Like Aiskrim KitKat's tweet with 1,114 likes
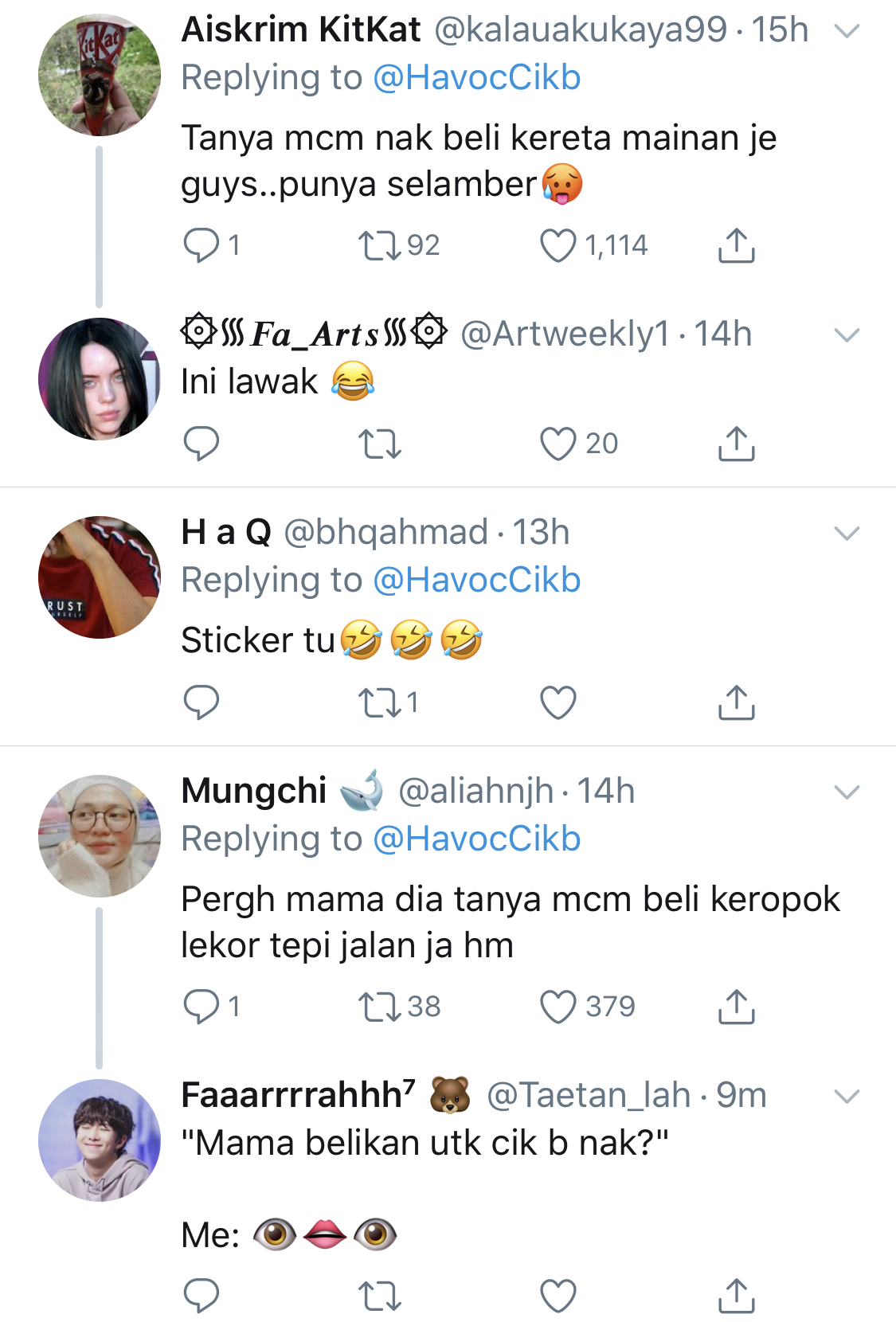This screenshot has width=896, height=1322. point(558,245)
